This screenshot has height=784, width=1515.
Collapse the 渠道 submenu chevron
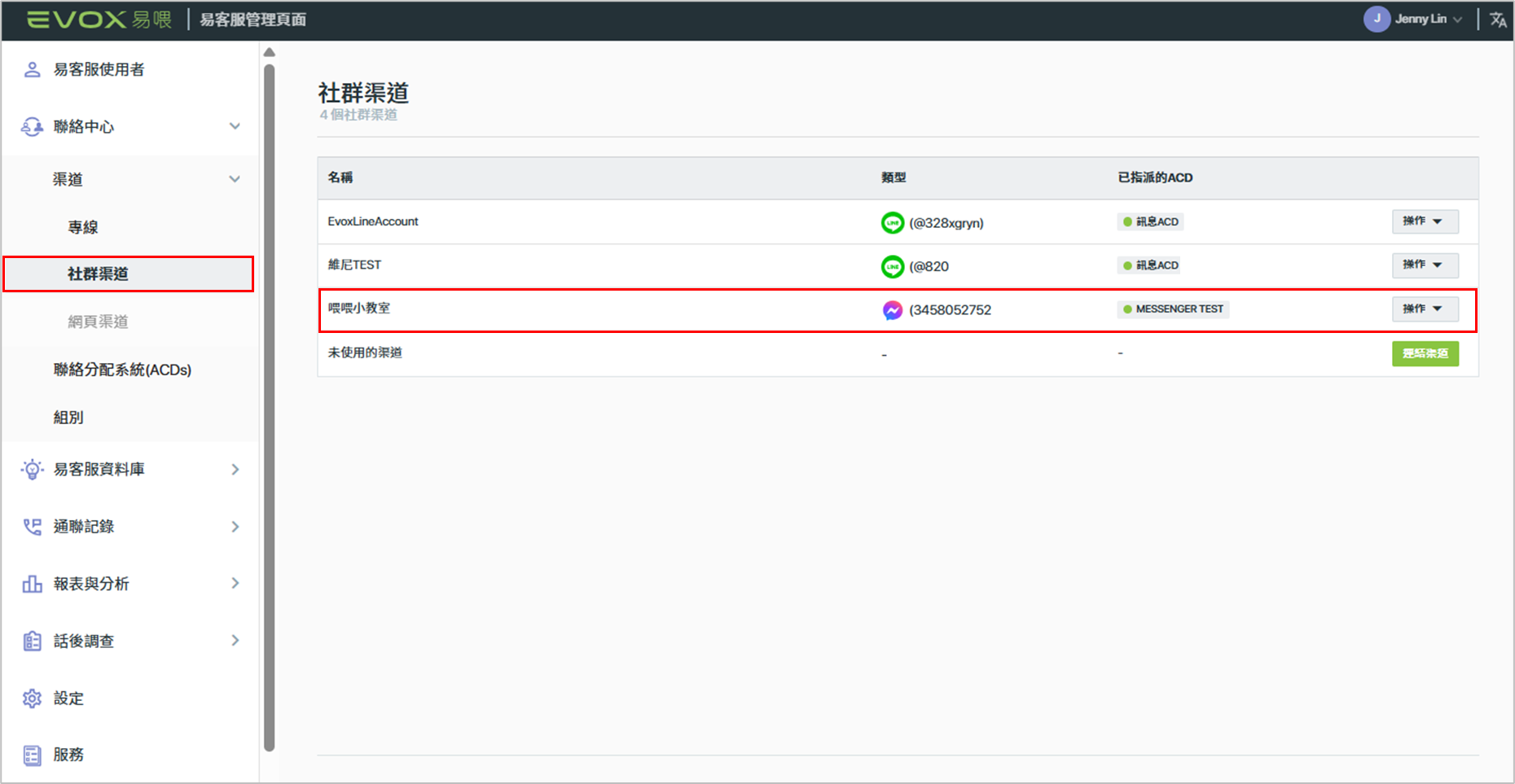pos(235,179)
